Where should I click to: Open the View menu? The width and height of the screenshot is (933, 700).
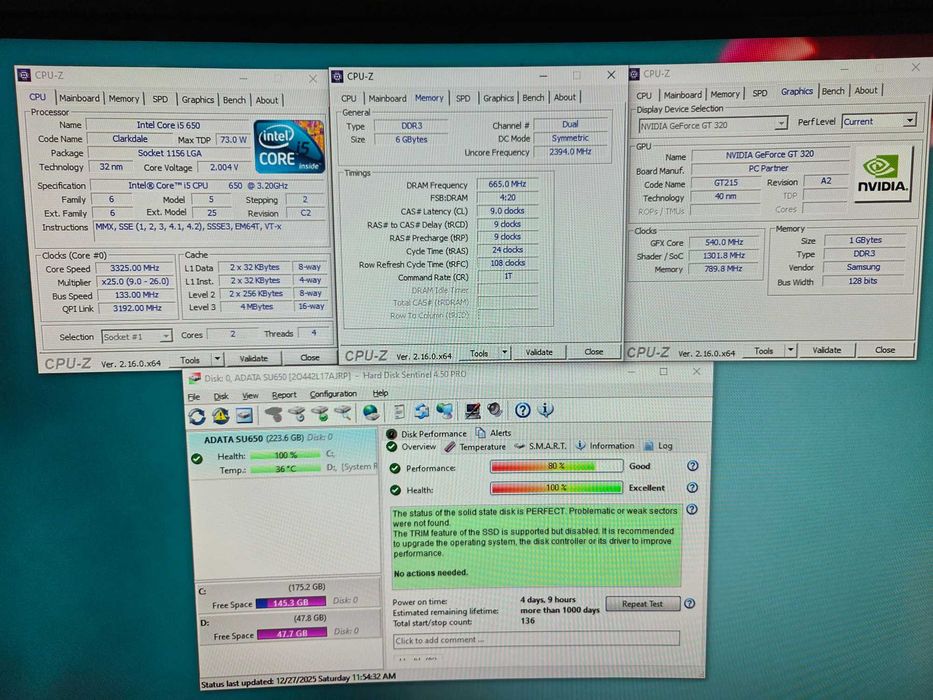point(250,395)
